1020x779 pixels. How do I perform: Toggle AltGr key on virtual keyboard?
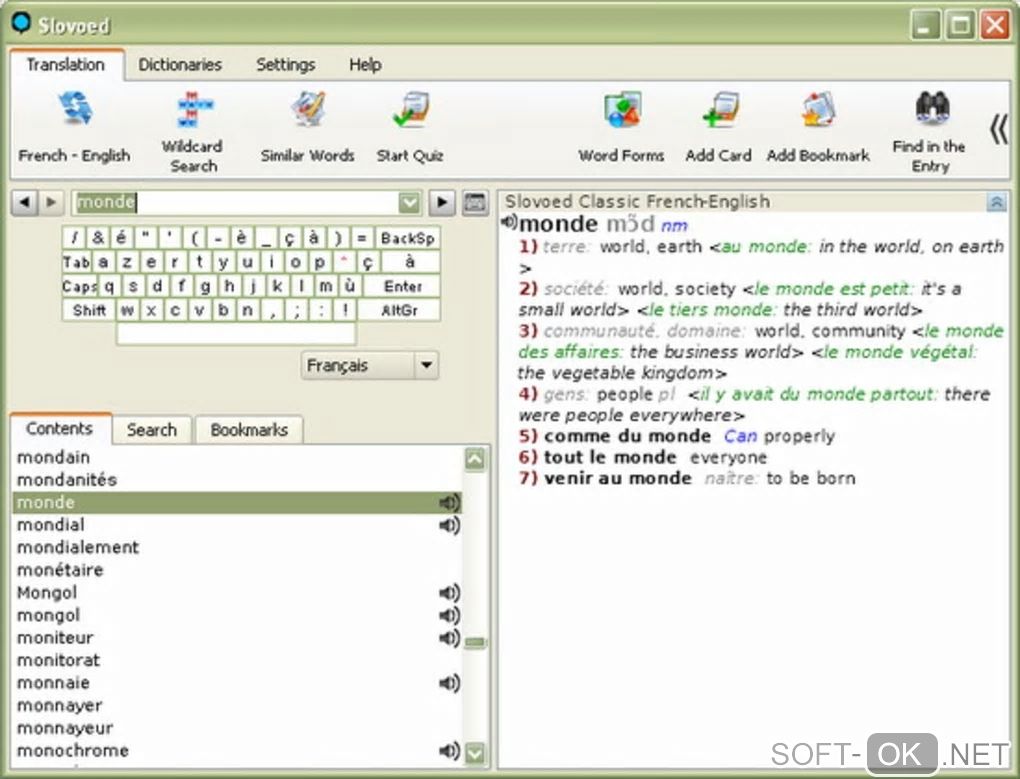pyautogui.click(x=399, y=310)
